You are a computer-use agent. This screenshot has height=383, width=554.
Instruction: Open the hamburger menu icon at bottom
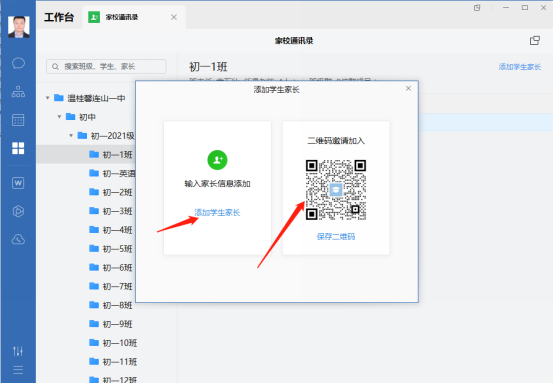(18, 370)
